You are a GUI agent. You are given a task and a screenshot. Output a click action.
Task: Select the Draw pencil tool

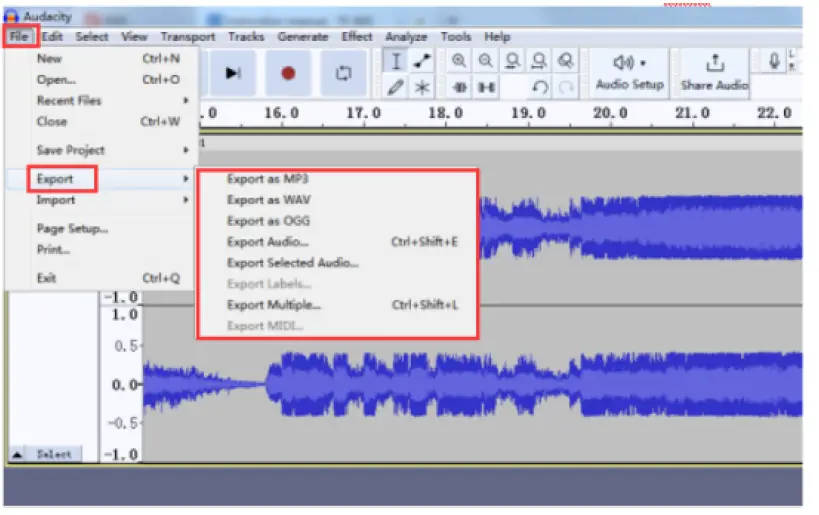396,87
